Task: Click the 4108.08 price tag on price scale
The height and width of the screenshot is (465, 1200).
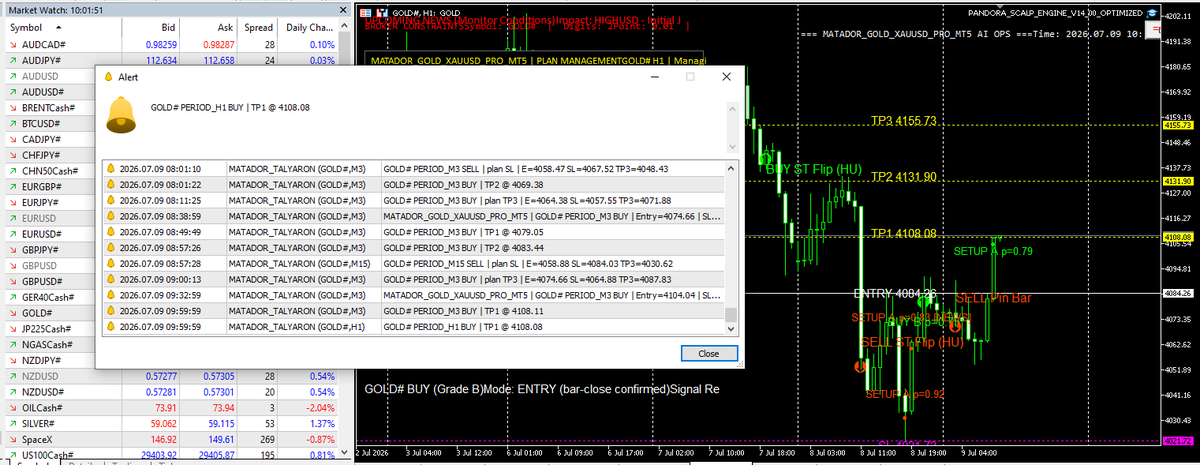Action: click(1176, 236)
